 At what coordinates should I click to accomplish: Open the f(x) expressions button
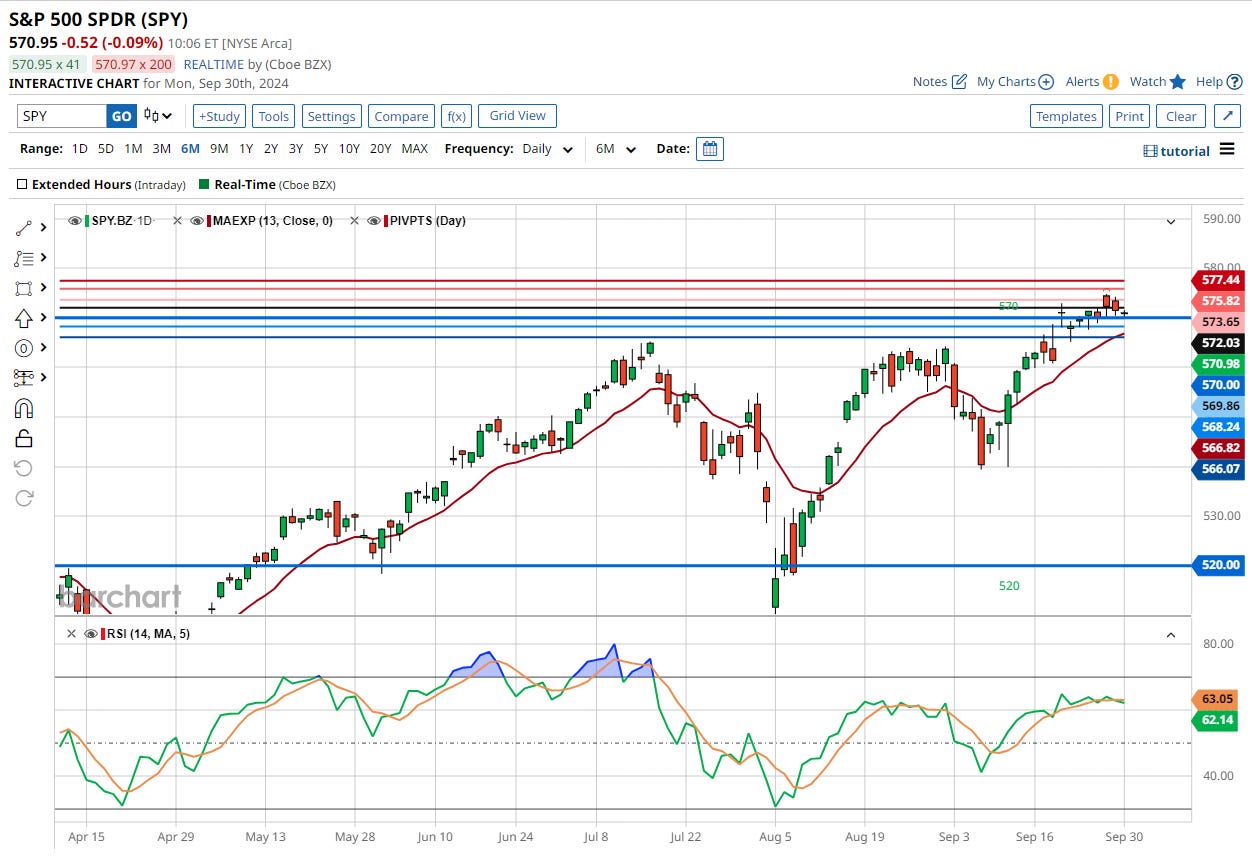tap(456, 116)
